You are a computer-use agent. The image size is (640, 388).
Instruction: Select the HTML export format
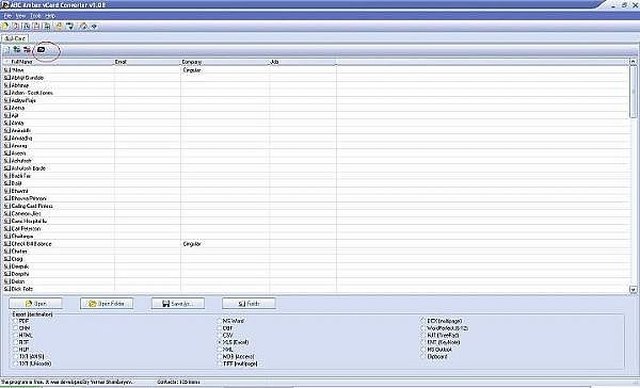(x=22, y=335)
